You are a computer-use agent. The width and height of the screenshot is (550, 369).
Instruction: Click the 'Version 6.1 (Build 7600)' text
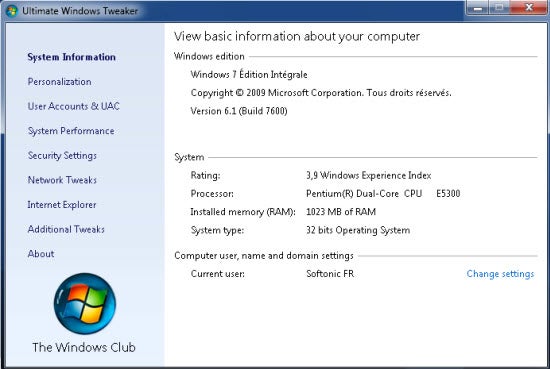[x=239, y=111]
